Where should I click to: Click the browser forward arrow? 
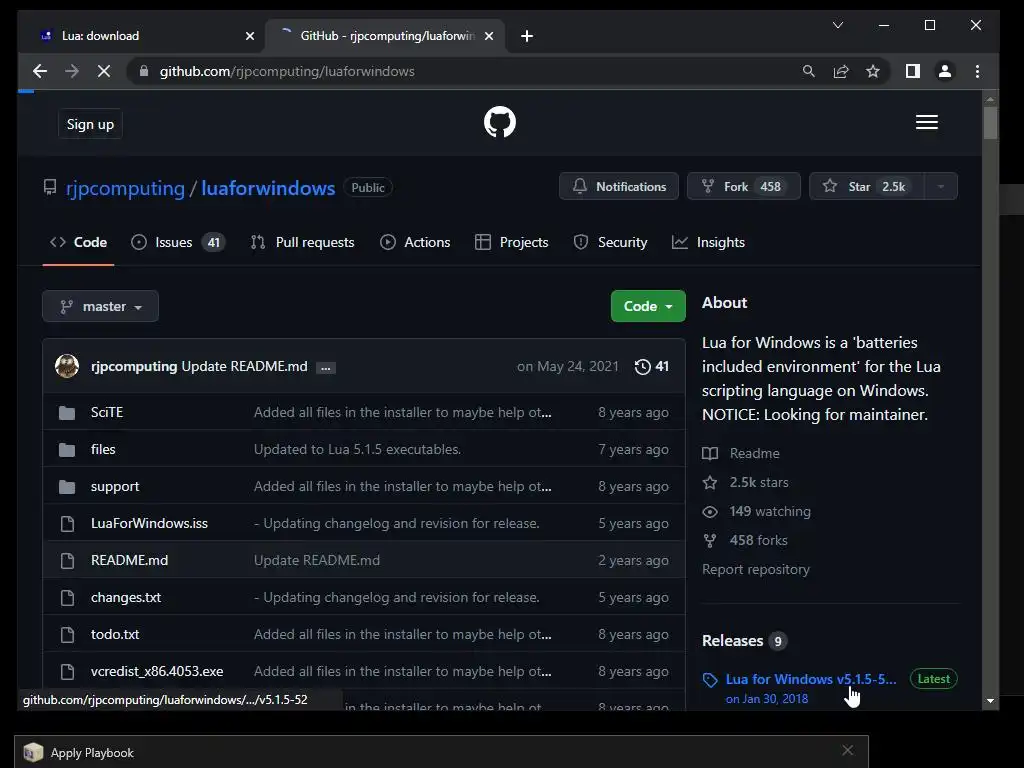[x=72, y=71]
